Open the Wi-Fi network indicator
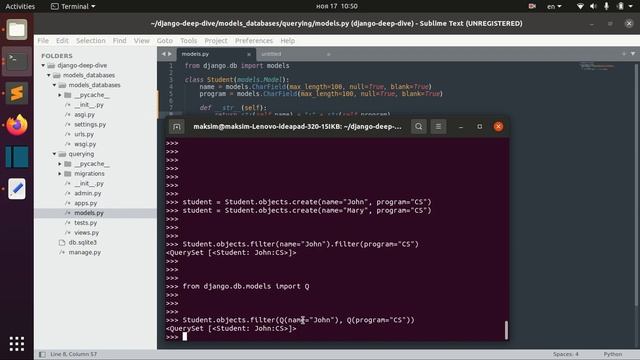 (580, 6)
